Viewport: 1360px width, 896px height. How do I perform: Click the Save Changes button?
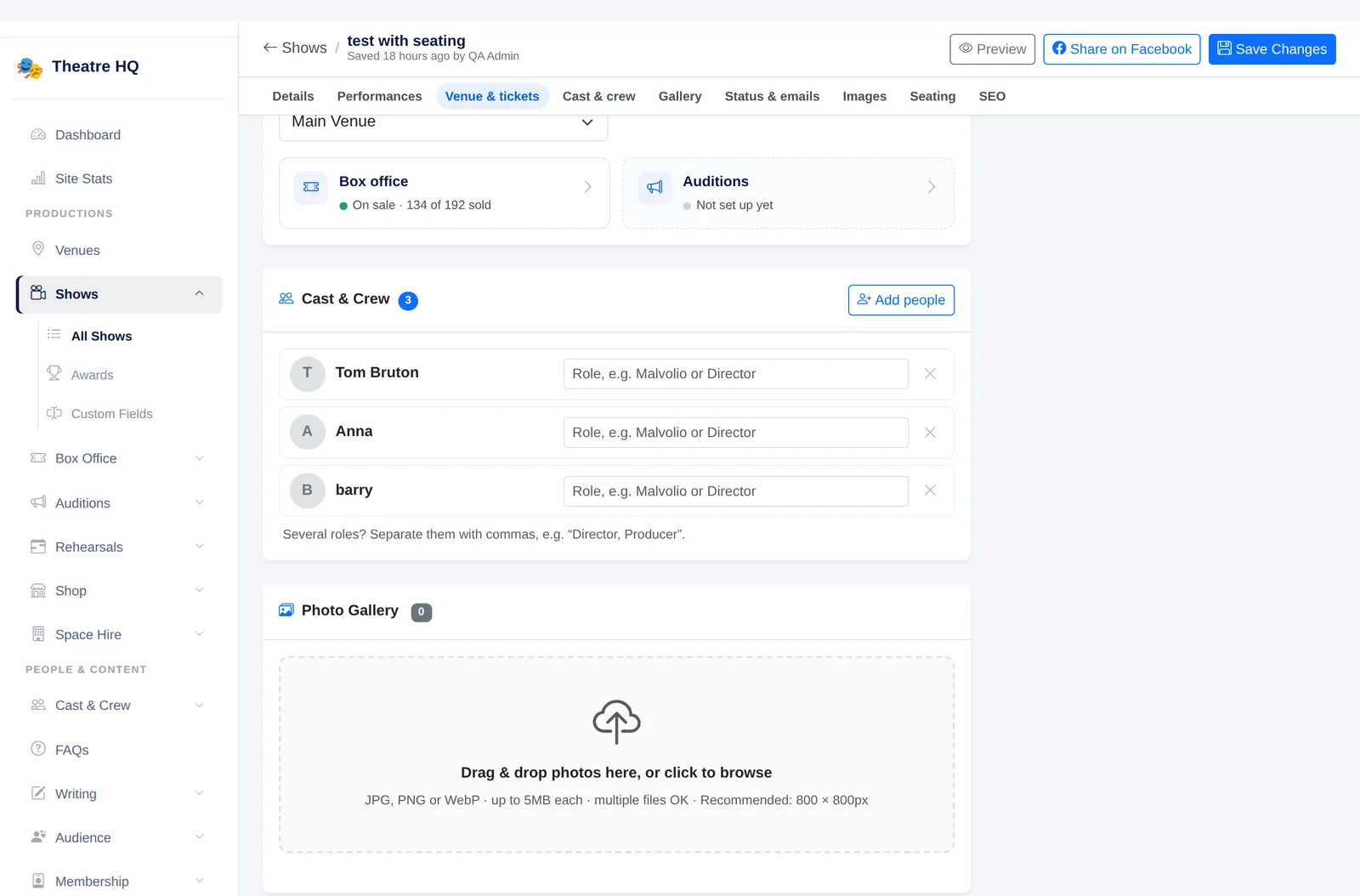point(1272,49)
